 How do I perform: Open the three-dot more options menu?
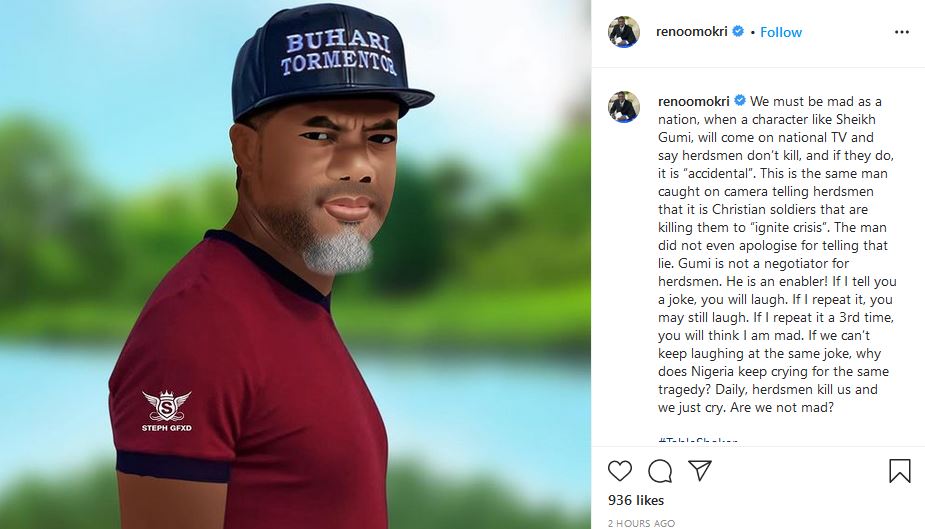pos(901,32)
